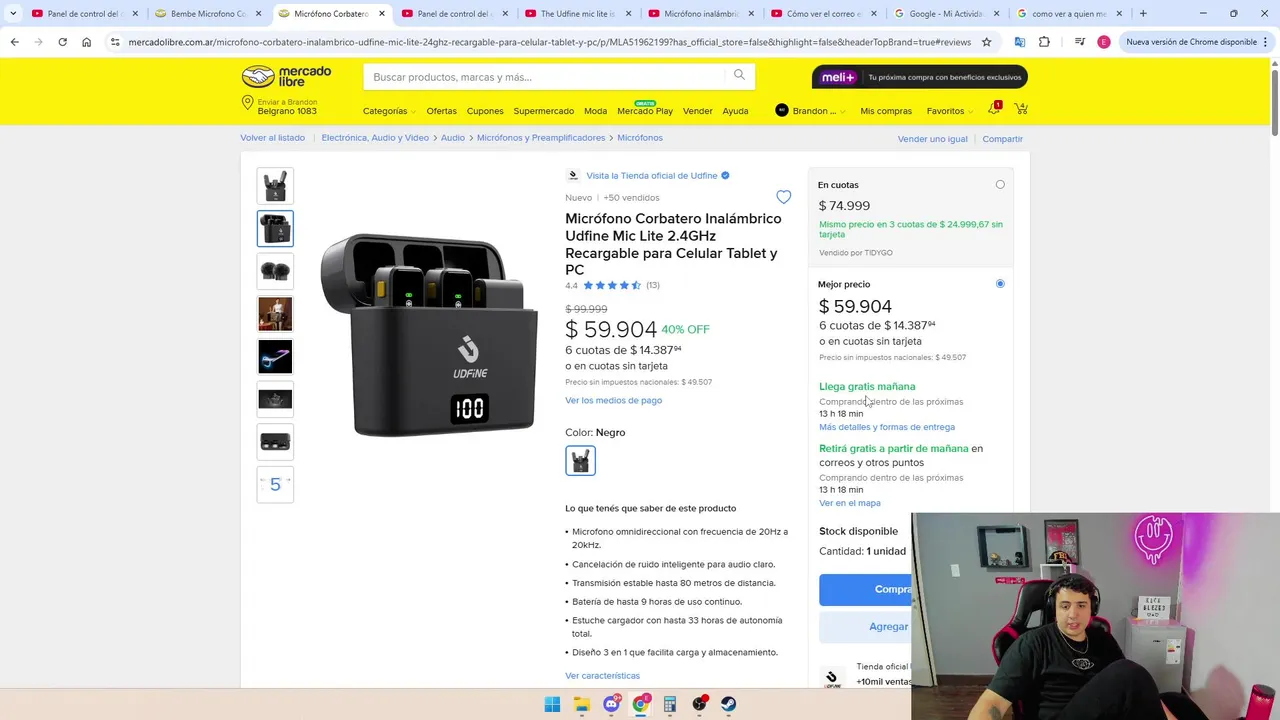The width and height of the screenshot is (1280, 720).
Task: Open Mis compras link
Action: (886, 111)
